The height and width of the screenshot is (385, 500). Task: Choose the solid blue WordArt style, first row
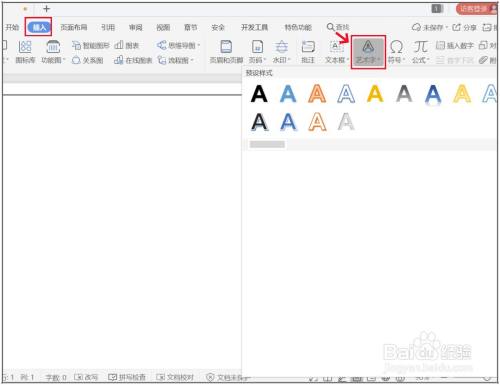click(288, 94)
